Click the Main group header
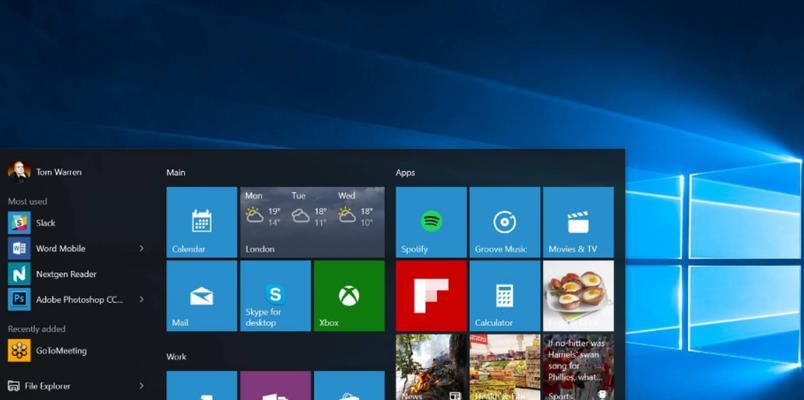Image resolution: width=804 pixels, height=400 pixels. pos(176,173)
